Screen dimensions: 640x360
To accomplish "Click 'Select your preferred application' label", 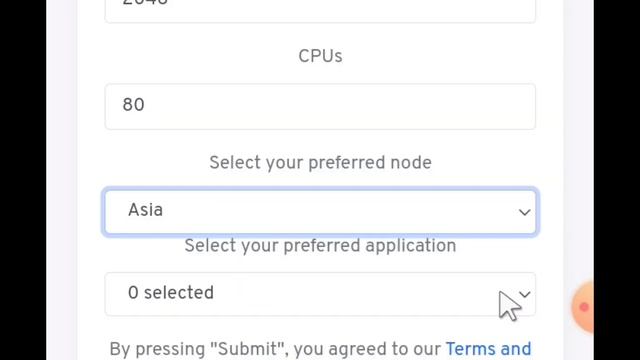I will click(x=320, y=246).
